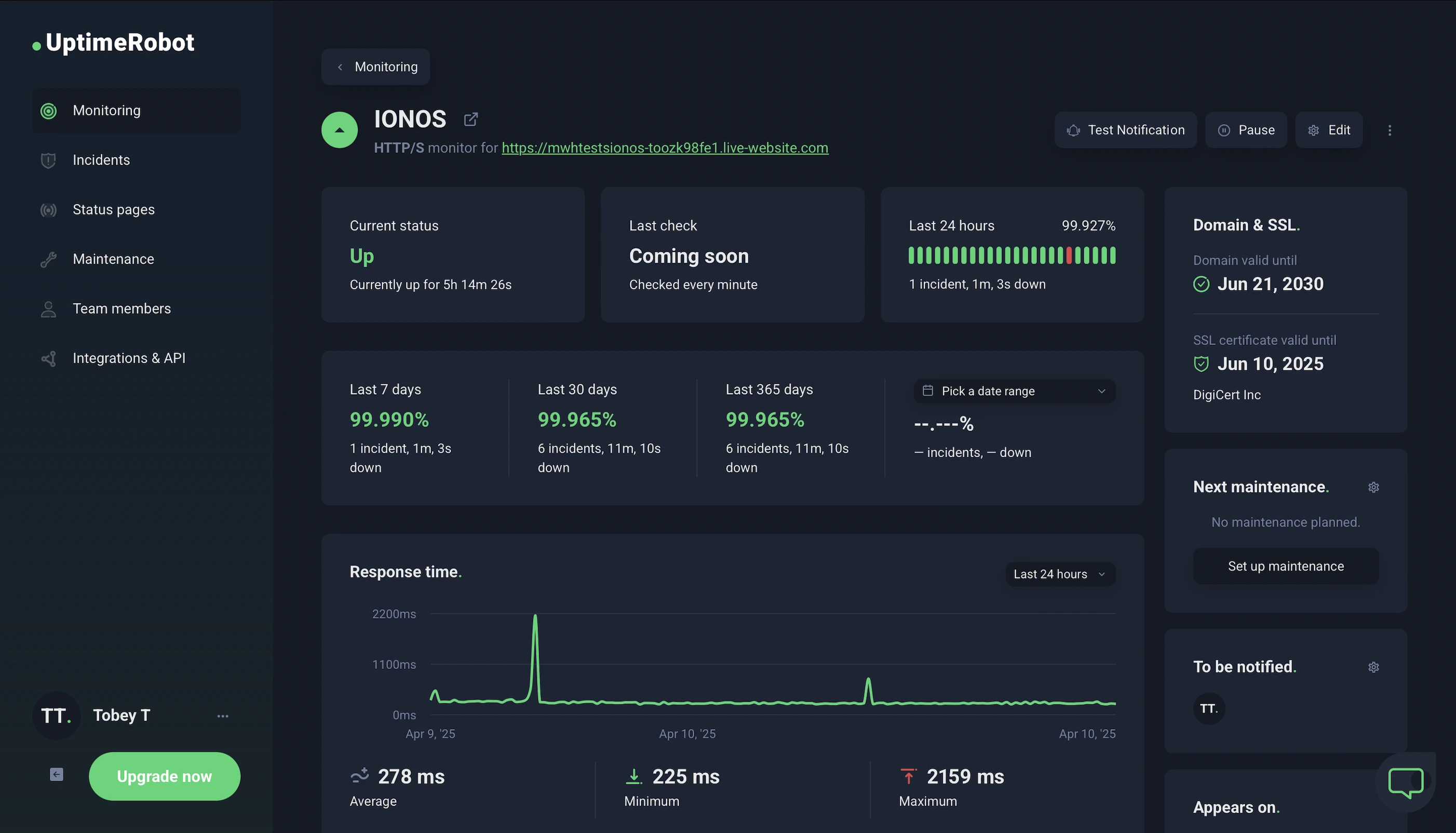Viewport: 1456px width, 833px height.
Task: Click the red downtime bar in uptime strip
Action: pos(1069,255)
